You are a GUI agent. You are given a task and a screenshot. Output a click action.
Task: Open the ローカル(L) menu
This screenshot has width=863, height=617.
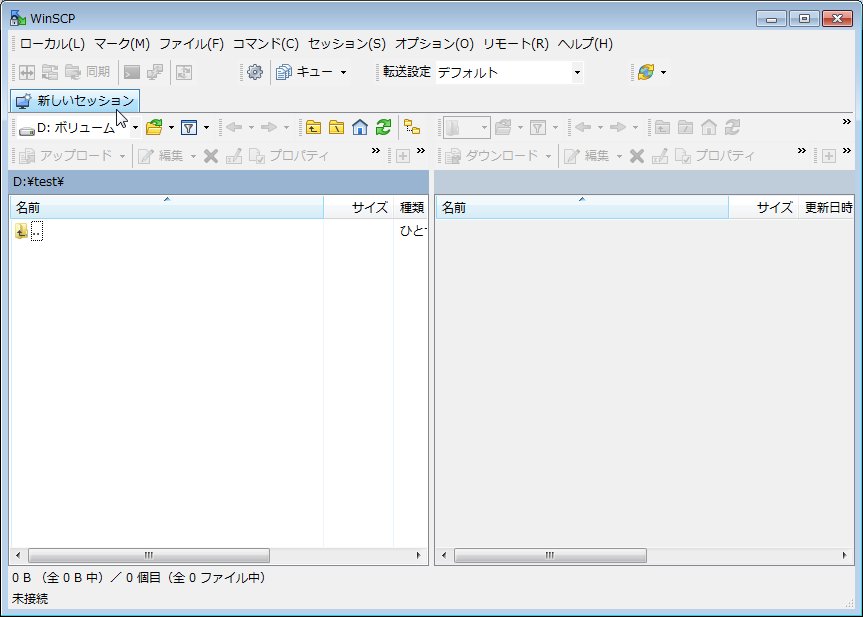click(x=52, y=44)
